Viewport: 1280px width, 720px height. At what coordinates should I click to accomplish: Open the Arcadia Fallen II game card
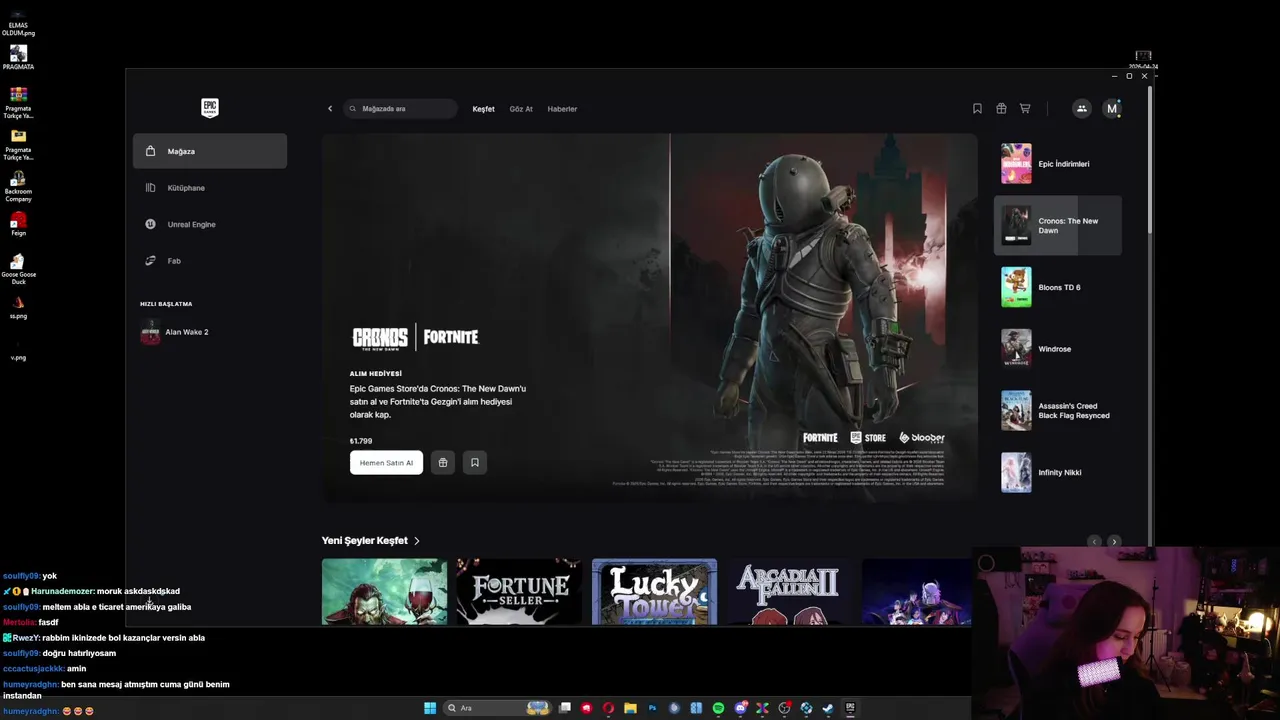click(789, 592)
